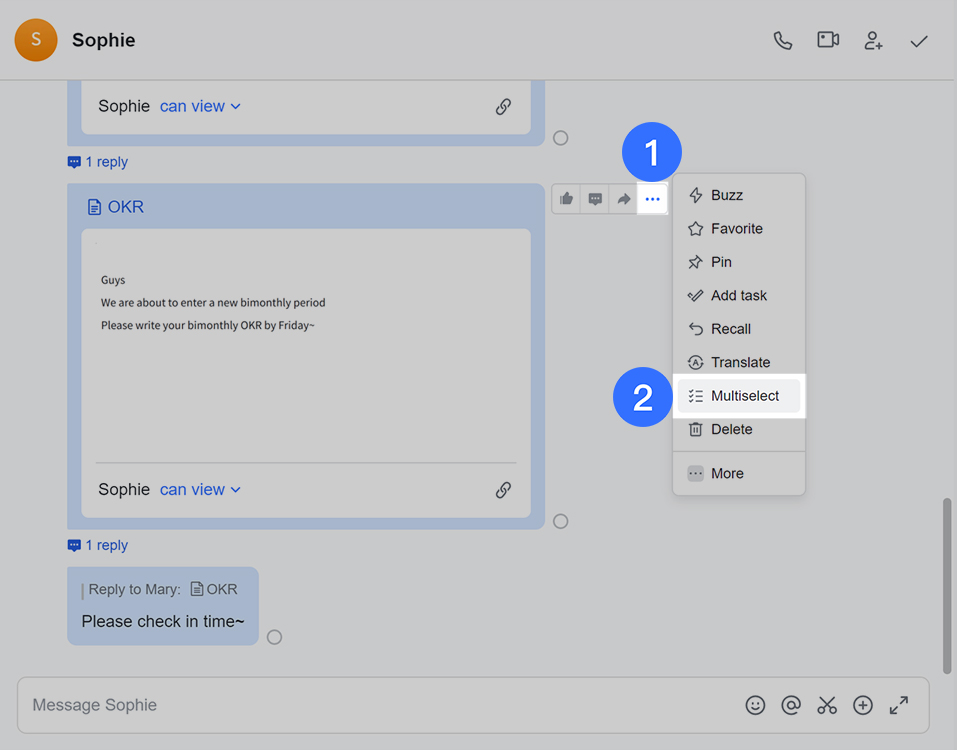Screen dimensions: 957x750
Task: Select the radio circle beside OKR message
Action: pos(561,521)
